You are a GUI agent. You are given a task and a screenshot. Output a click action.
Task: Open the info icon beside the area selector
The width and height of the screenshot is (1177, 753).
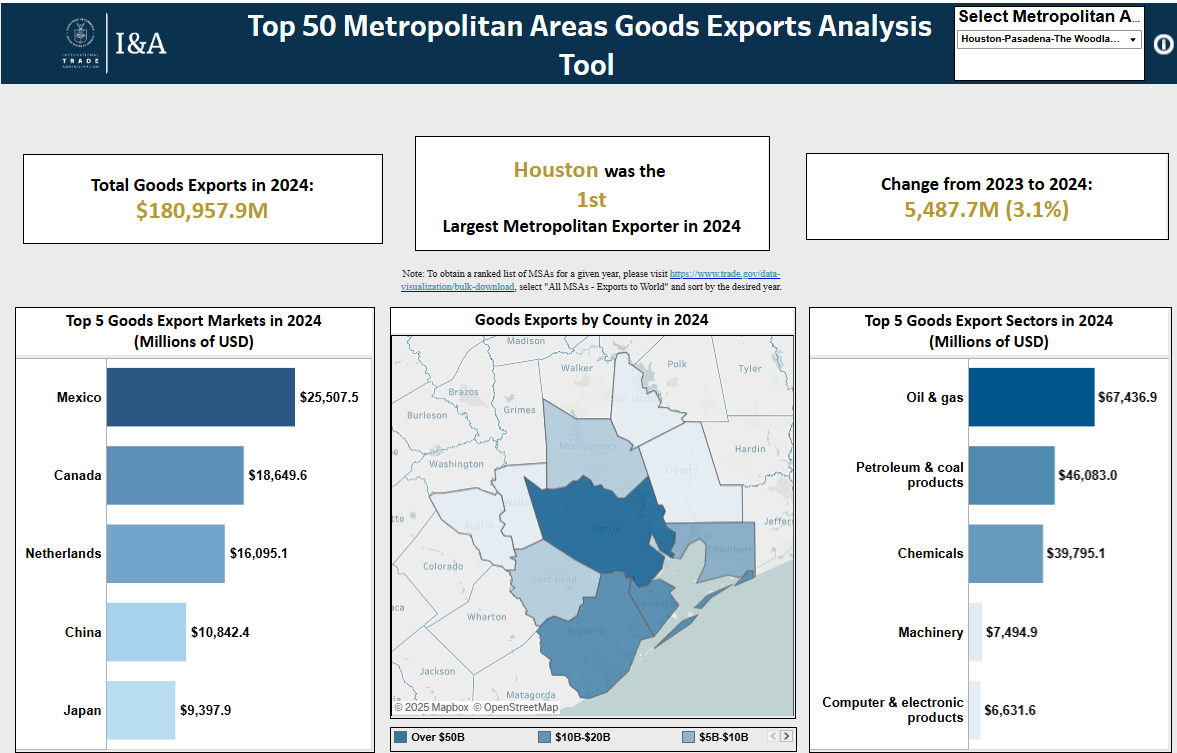tap(1162, 44)
